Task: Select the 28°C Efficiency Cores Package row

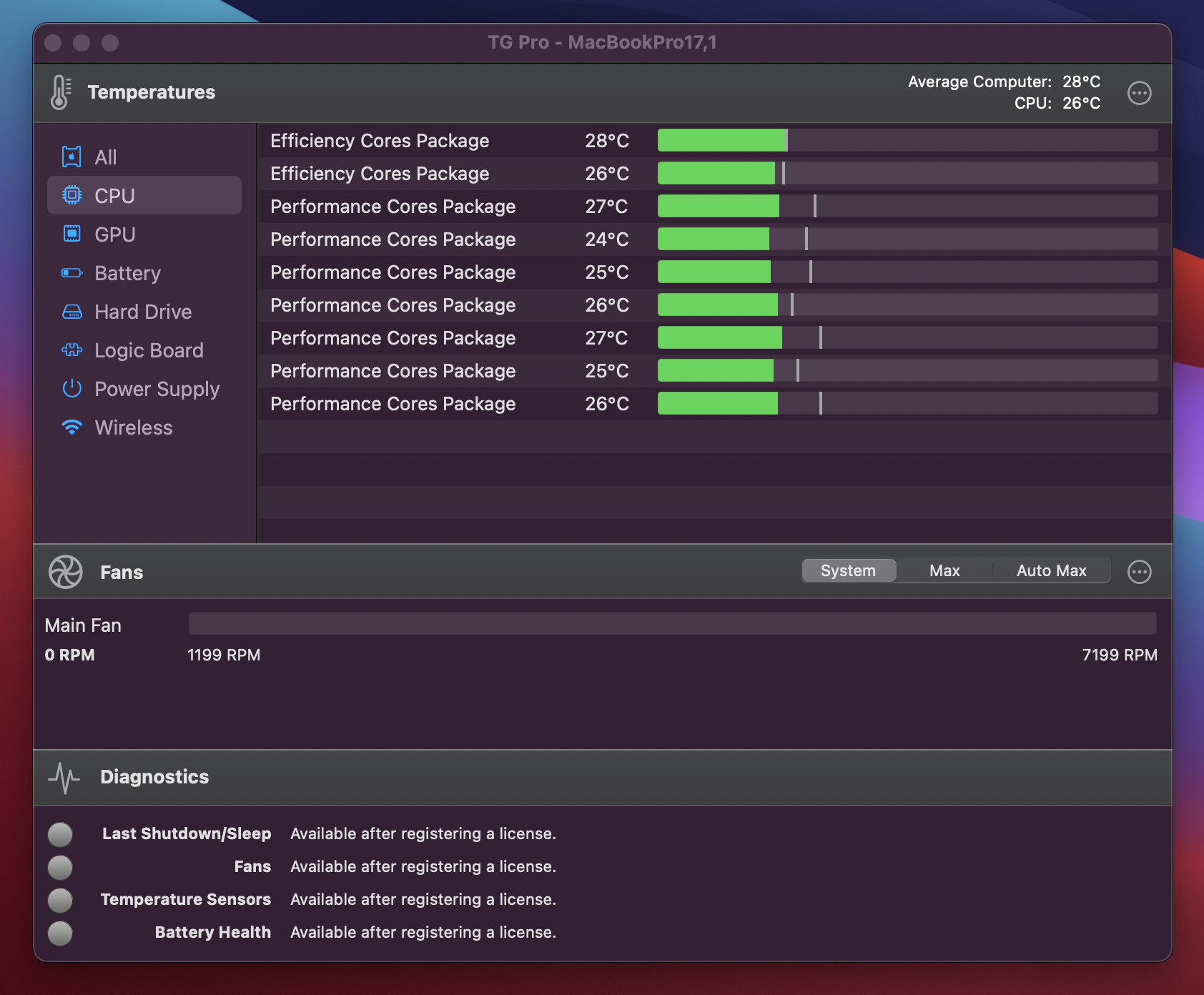Action: [x=715, y=140]
